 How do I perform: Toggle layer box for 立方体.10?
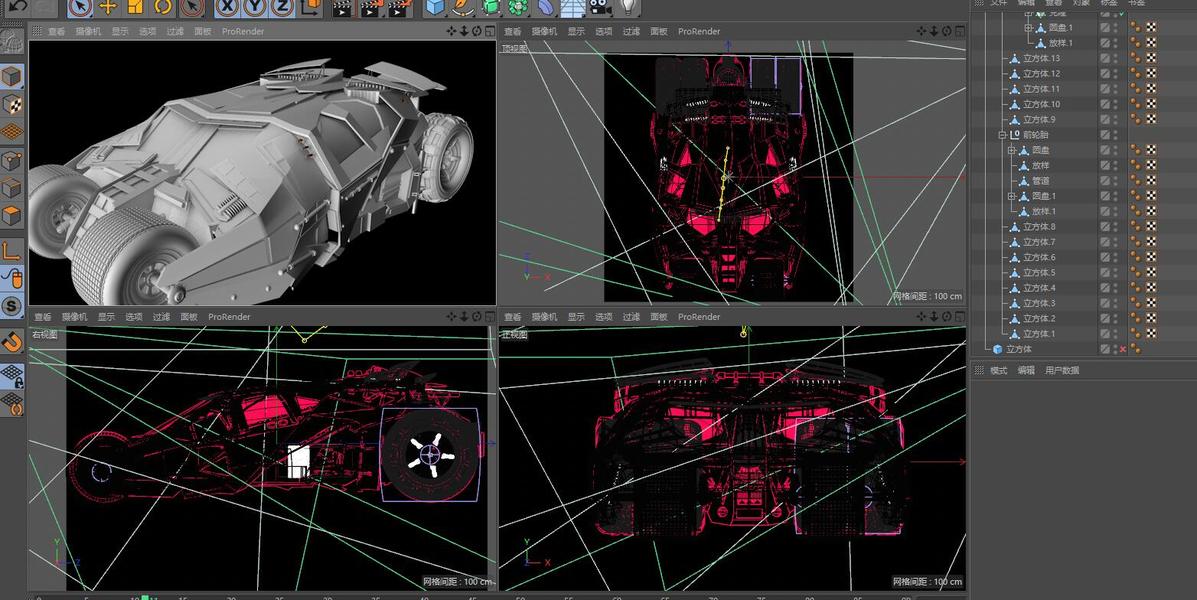pos(1105,105)
